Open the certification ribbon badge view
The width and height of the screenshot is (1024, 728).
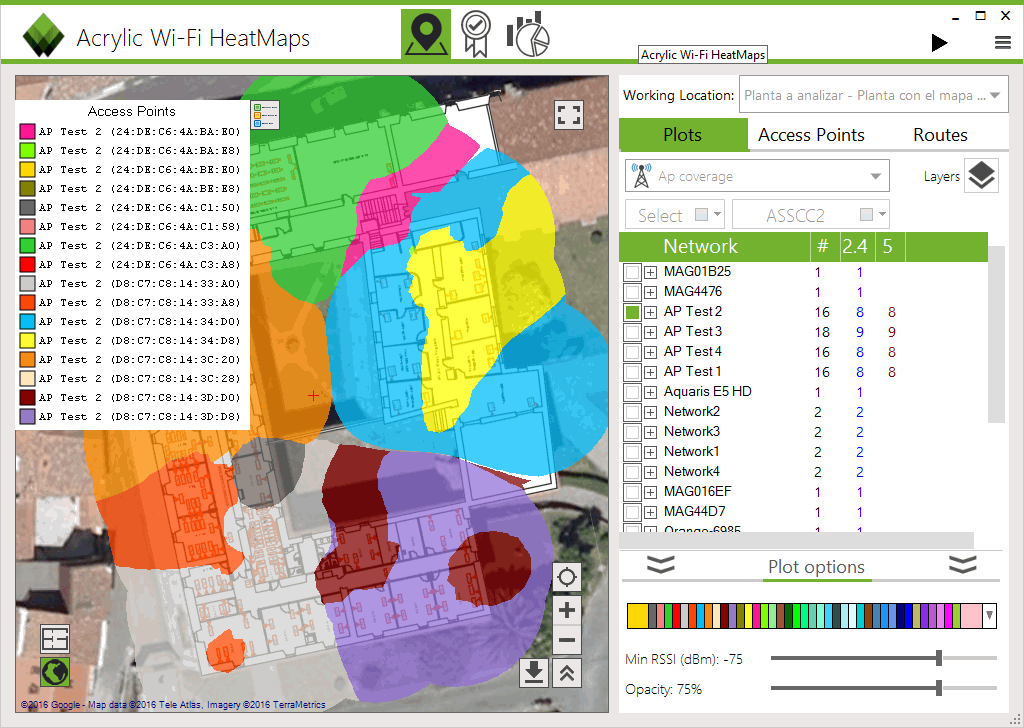click(475, 34)
